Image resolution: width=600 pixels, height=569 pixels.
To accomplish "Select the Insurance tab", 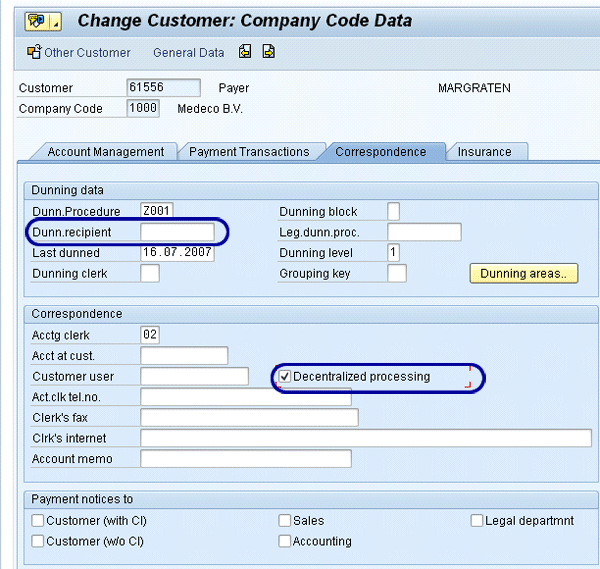I will pyautogui.click(x=484, y=152).
